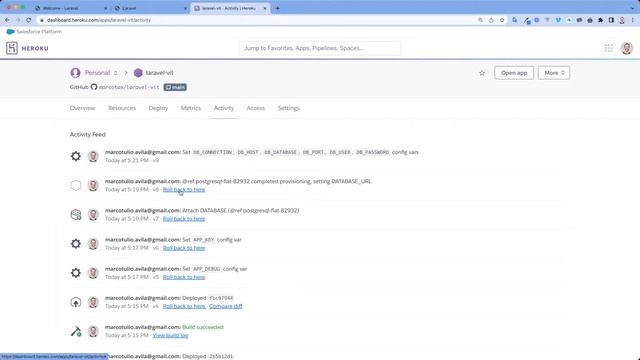Click user avatar in the APP_KEY entry
The height and width of the screenshot is (360, 640).
click(x=93, y=244)
